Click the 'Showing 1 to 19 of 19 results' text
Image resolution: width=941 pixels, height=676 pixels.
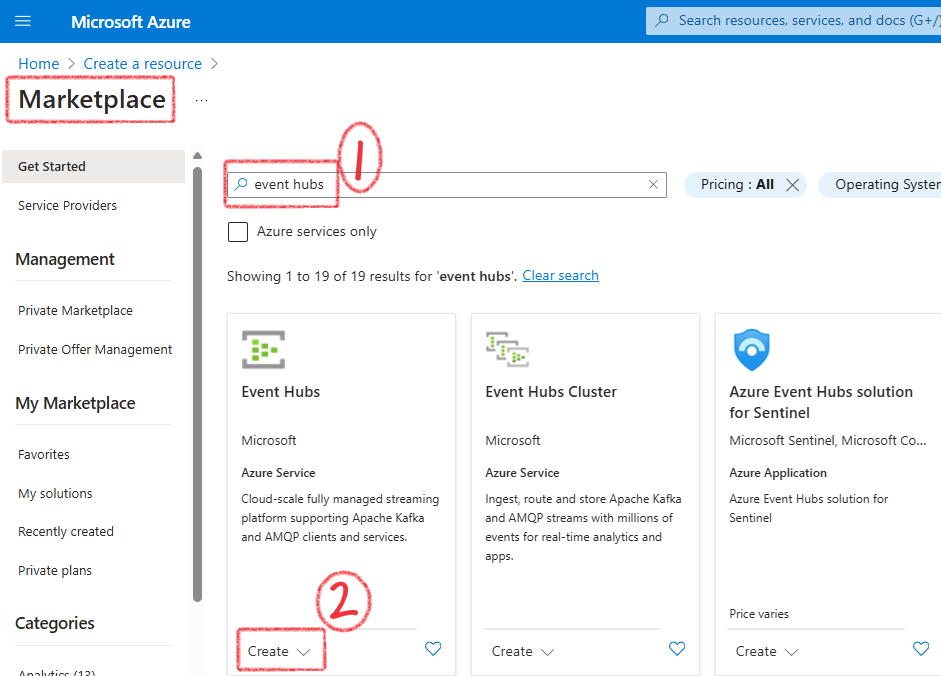pyautogui.click(x=371, y=276)
